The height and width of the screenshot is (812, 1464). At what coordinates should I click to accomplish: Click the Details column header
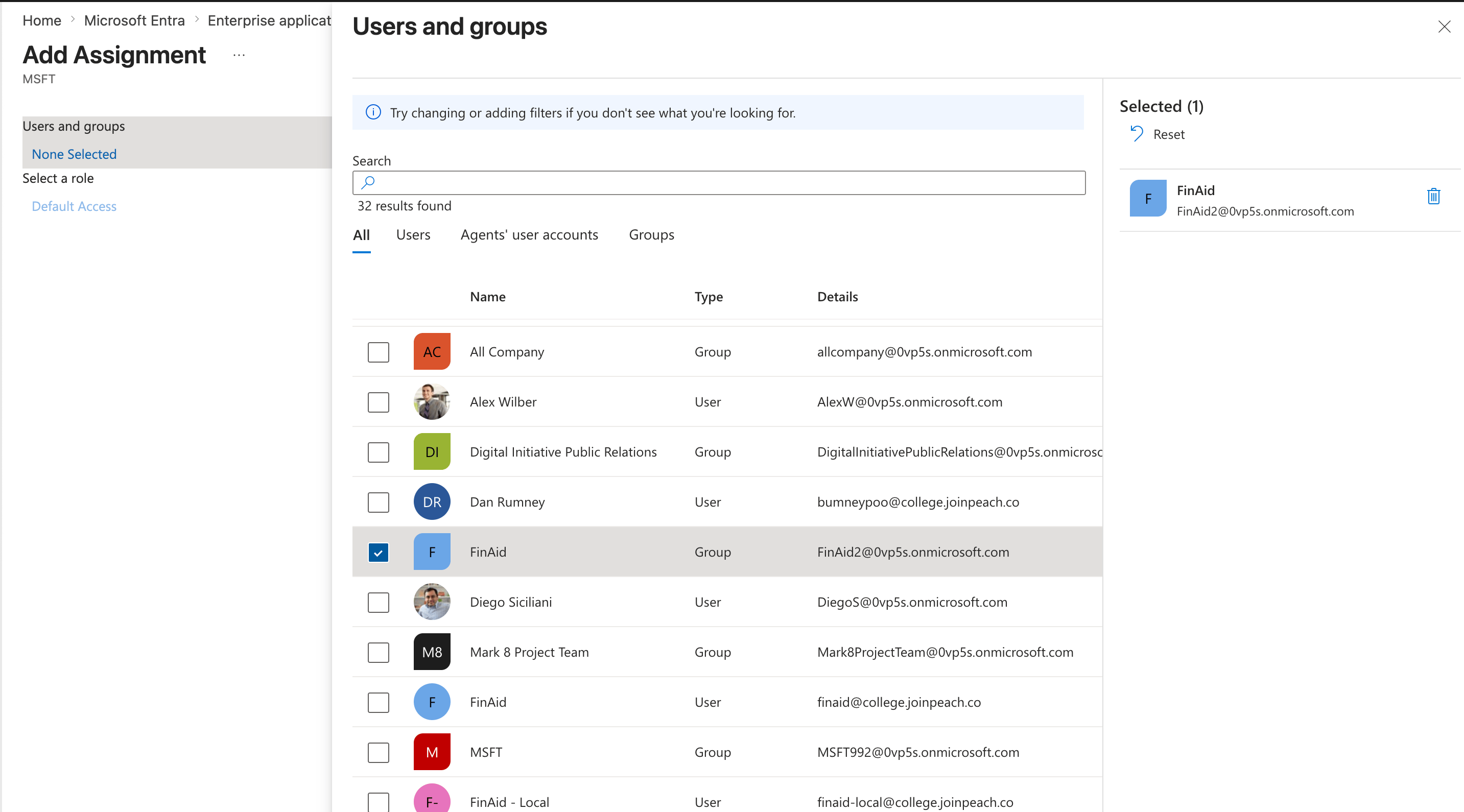[x=838, y=297]
